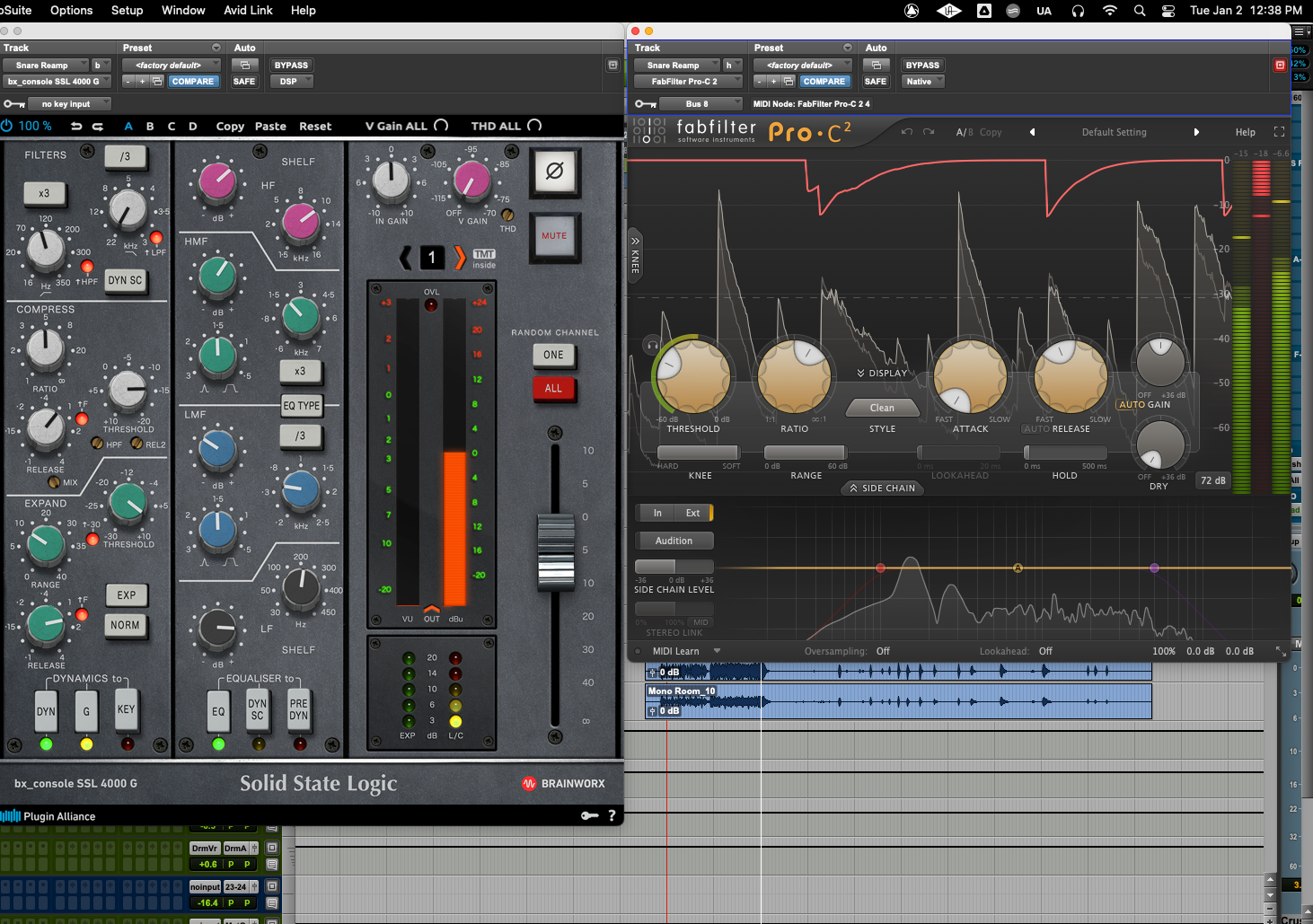This screenshot has height=924, width=1313.
Task: Open Wi-Fi menu in menu bar
Action: (1110, 11)
